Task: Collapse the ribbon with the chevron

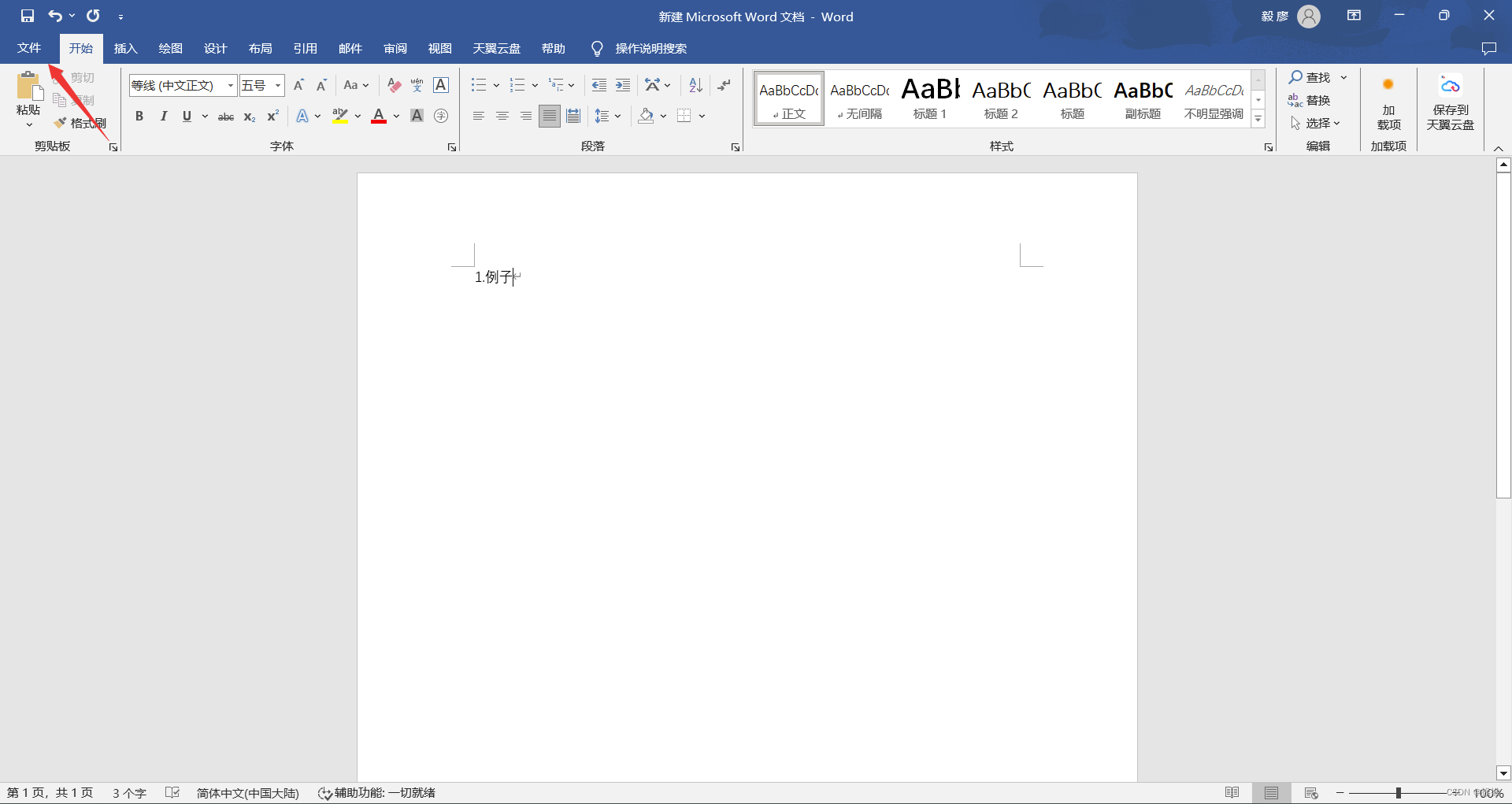Action: 1499,148
